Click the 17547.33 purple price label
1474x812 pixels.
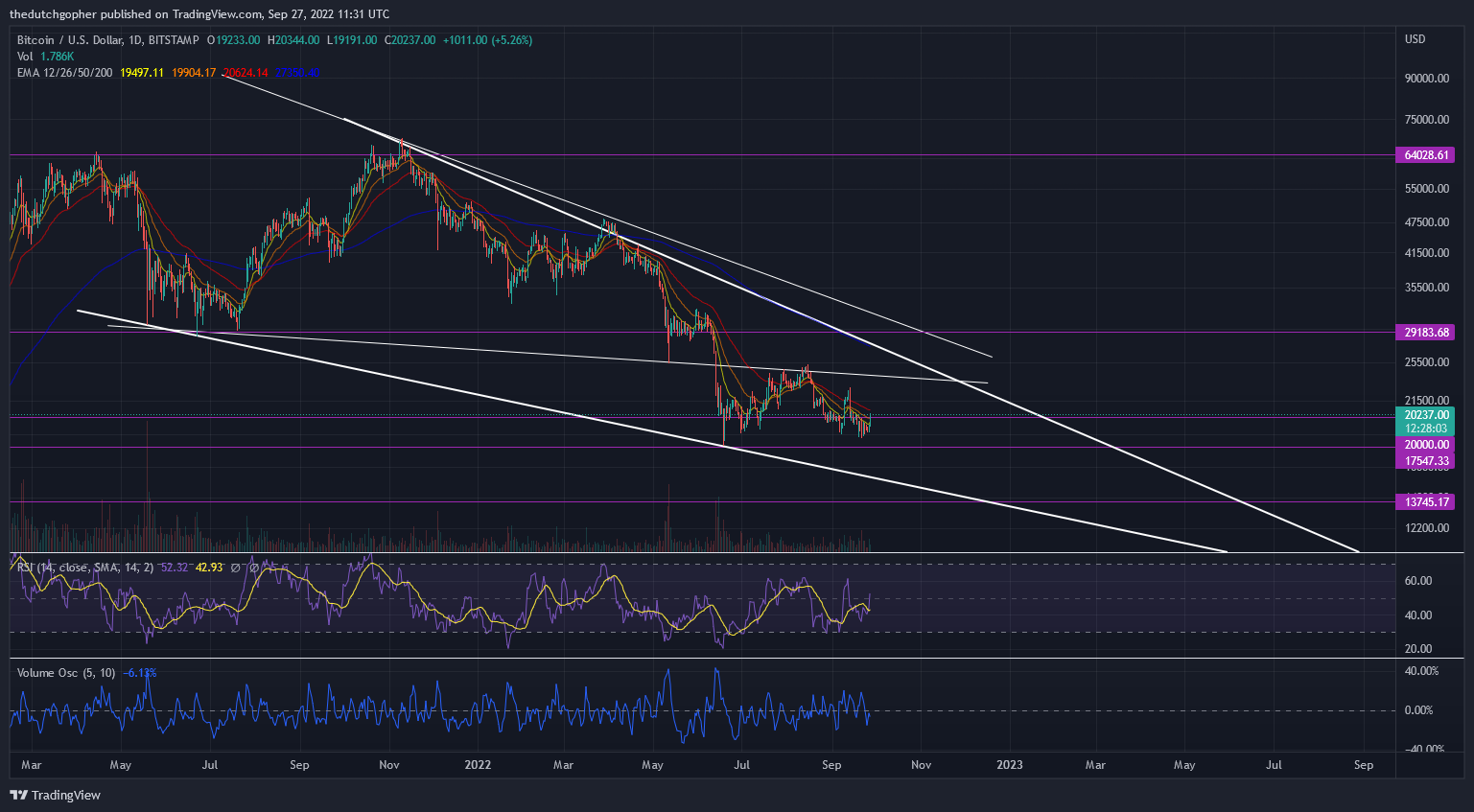[x=1426, y=461]
